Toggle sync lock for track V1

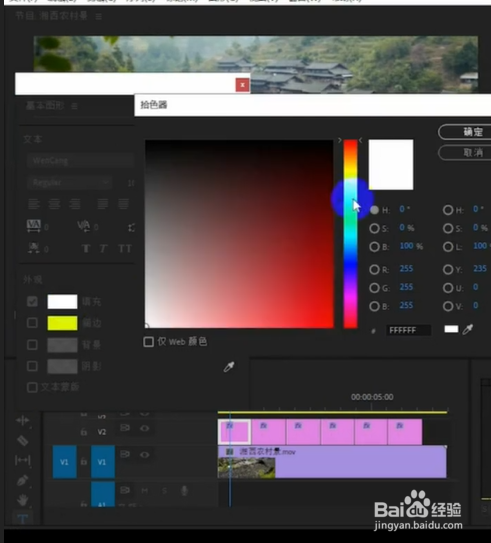pos(125,454)
